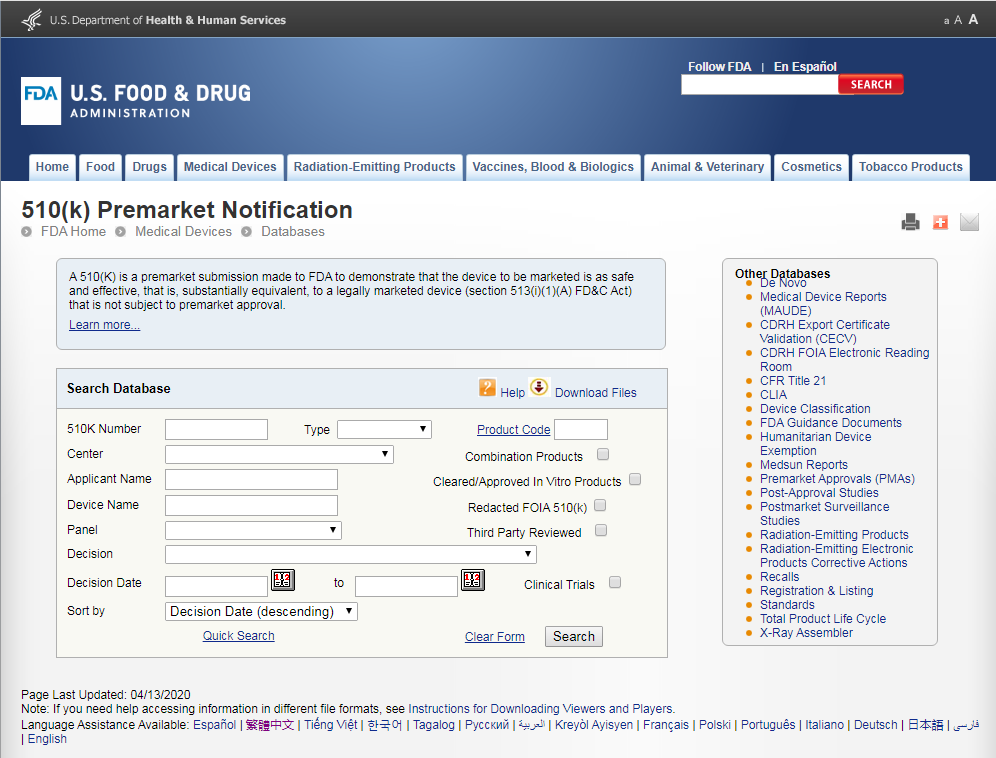The image size is (996, 758).
Task: Enable the Combination Products checkbox
Action: click(x=603, y=454)
